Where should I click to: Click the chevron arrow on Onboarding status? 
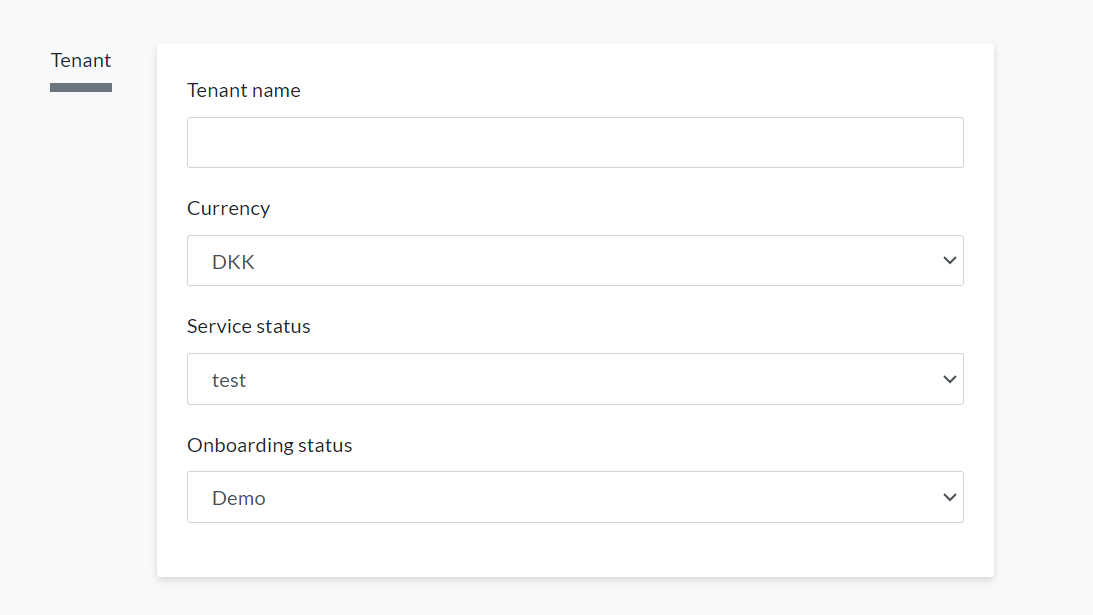point(949,497)
